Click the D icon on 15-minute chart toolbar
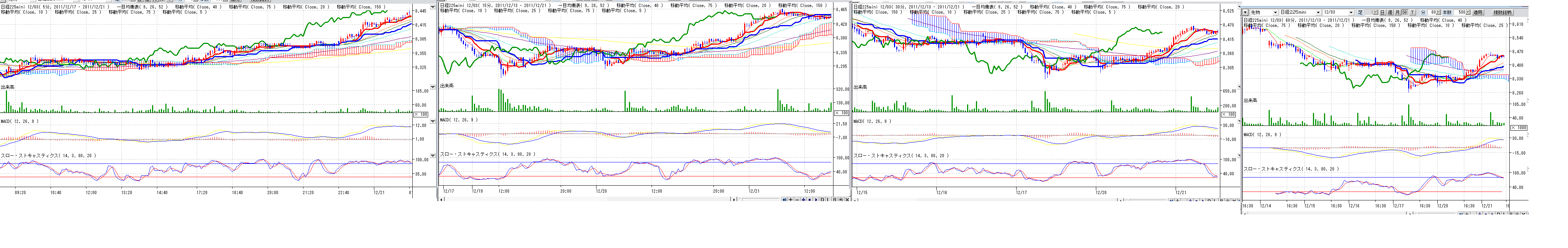Image resolution: width=1568 pixels, height=248 pixels. (822, 200)
